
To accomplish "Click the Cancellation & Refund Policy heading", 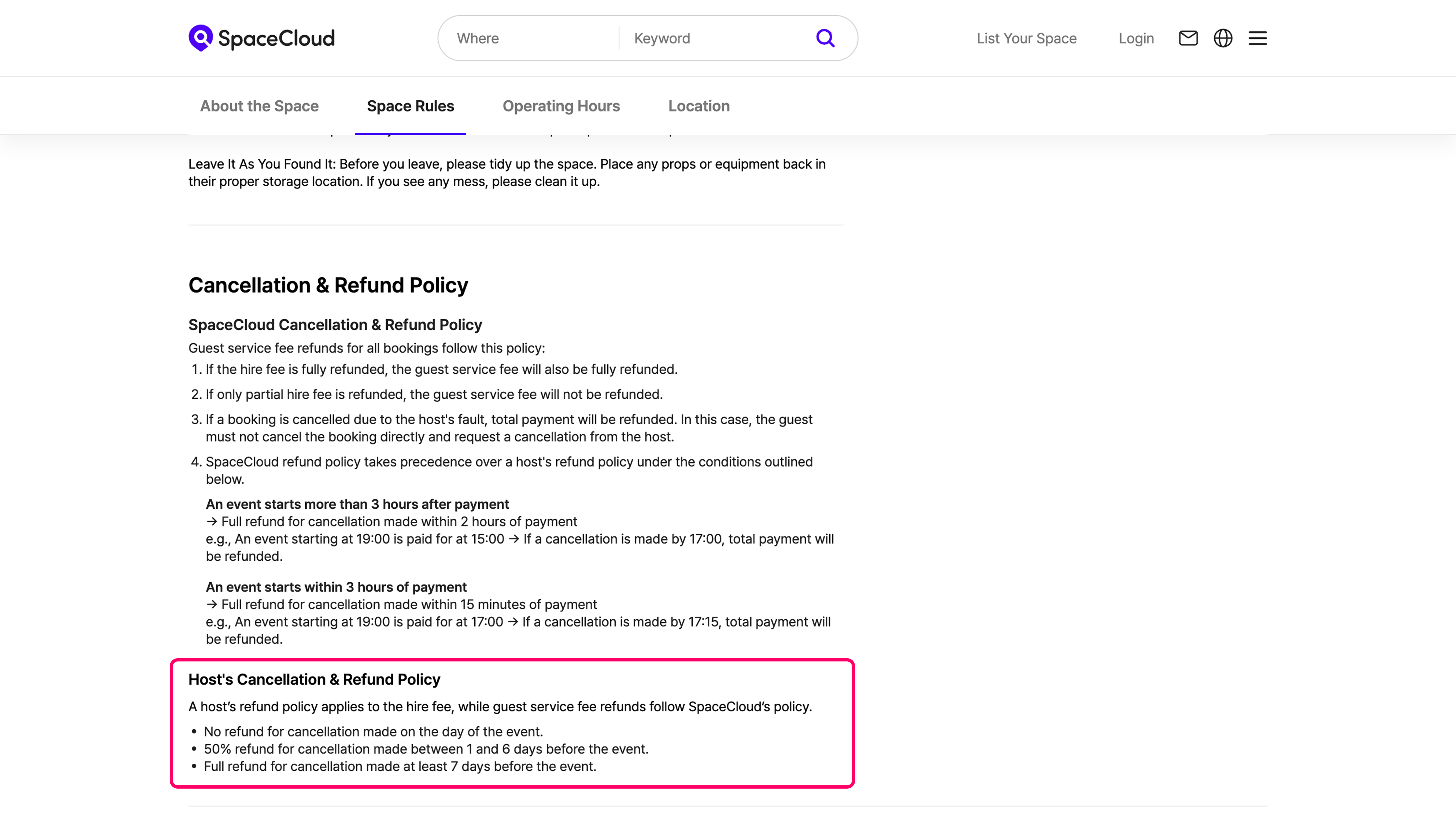I will coord(328,285).
